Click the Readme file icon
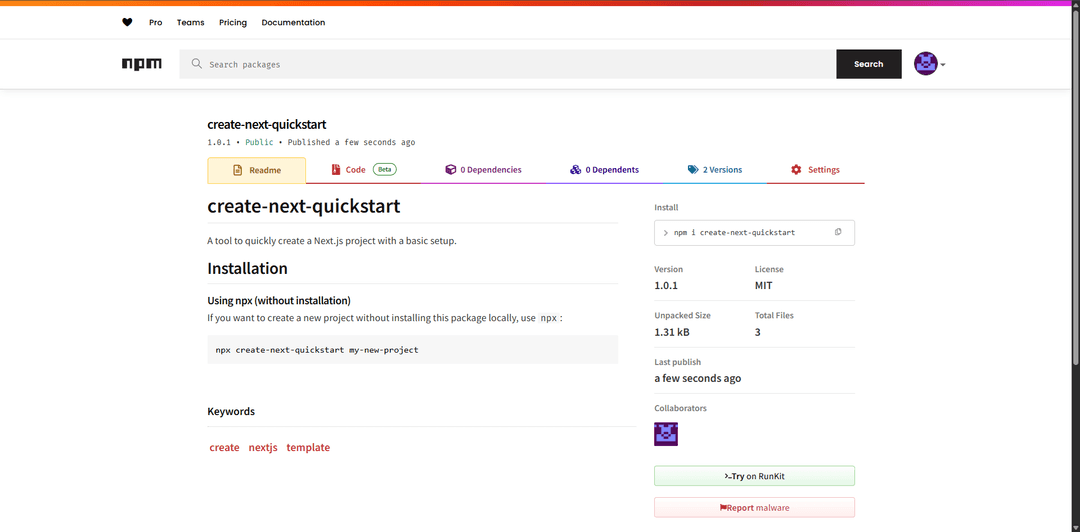Image resolution: width=1080 pixels, height=532 pixels. pos(237,170)
